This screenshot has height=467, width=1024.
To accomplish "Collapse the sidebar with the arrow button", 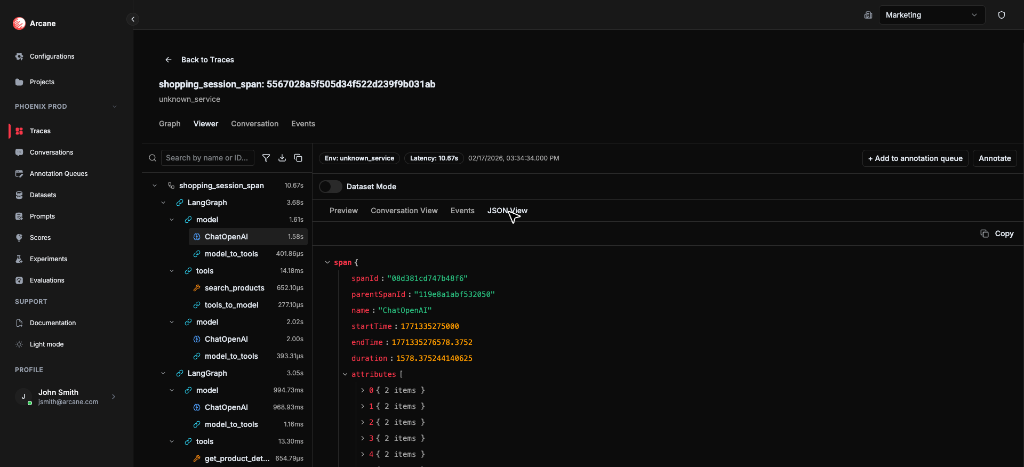I will pos(133,20).
